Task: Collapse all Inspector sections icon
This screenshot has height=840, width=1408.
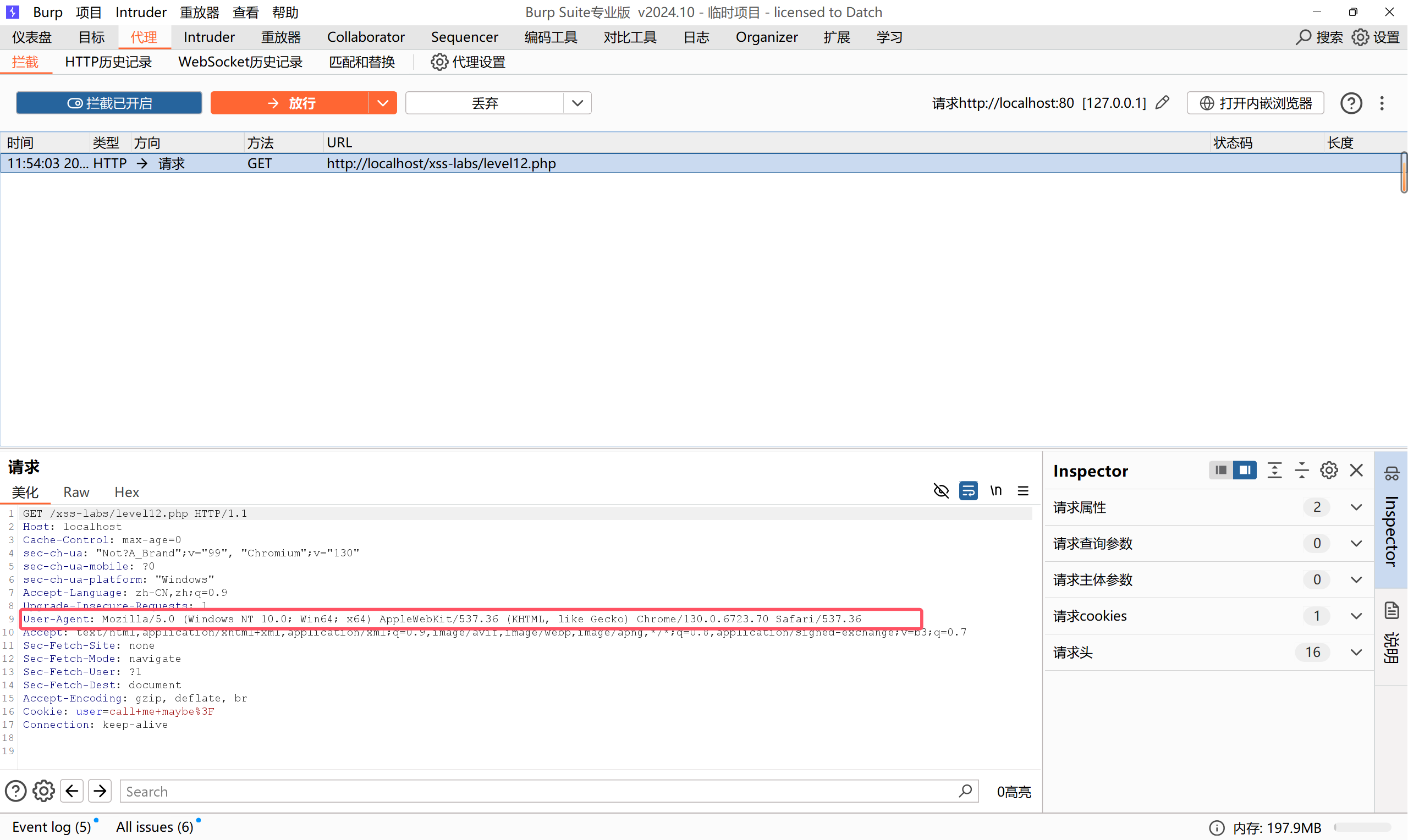Action: tap(1301, 471)
